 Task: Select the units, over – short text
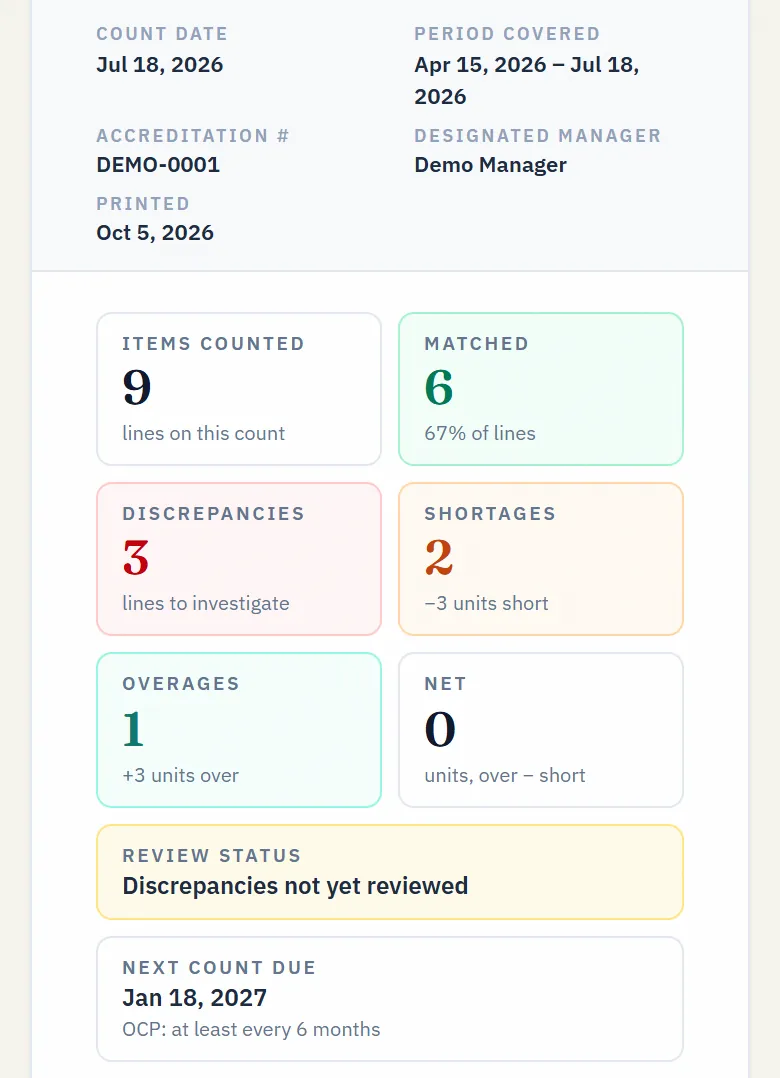tap(504, 775)
